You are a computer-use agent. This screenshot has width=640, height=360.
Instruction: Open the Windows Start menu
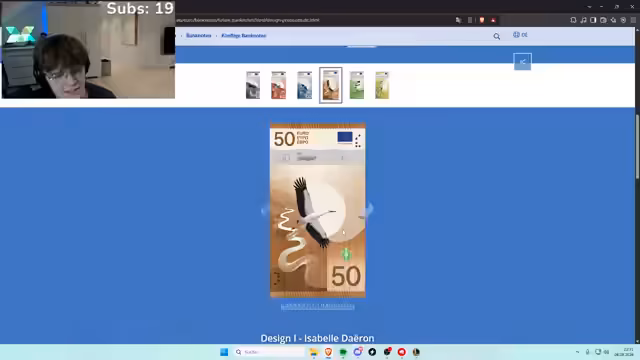224,352
